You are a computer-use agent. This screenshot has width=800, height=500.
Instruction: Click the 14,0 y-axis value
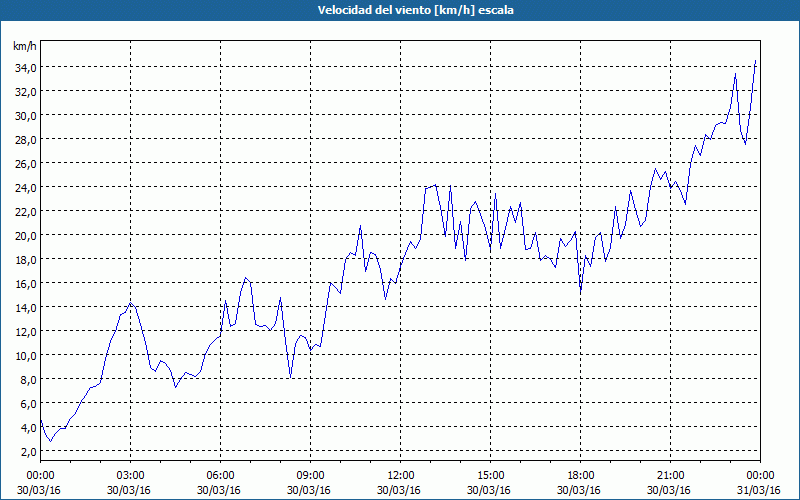[24, 307]
